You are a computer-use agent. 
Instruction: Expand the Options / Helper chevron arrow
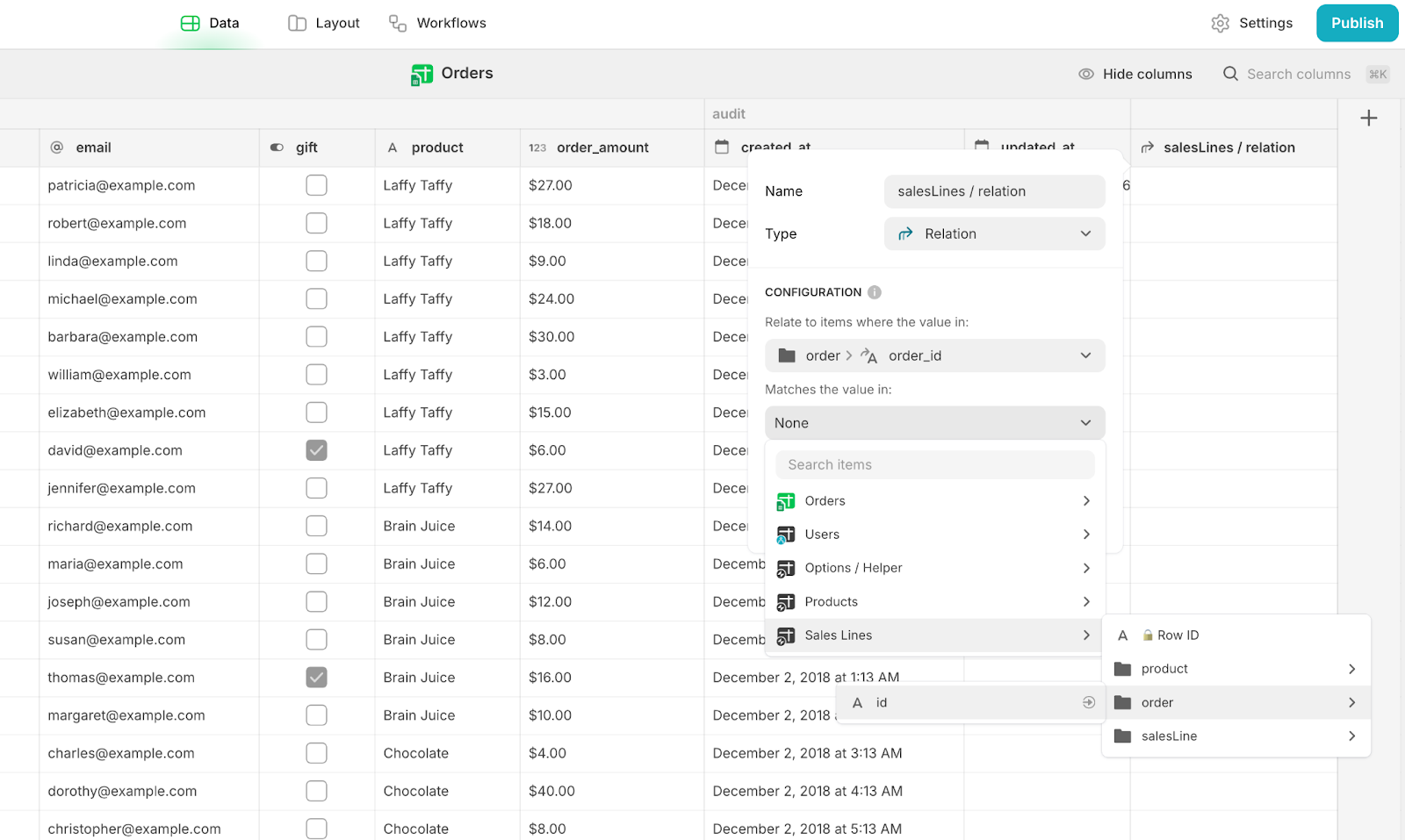tap(1086, 568)
